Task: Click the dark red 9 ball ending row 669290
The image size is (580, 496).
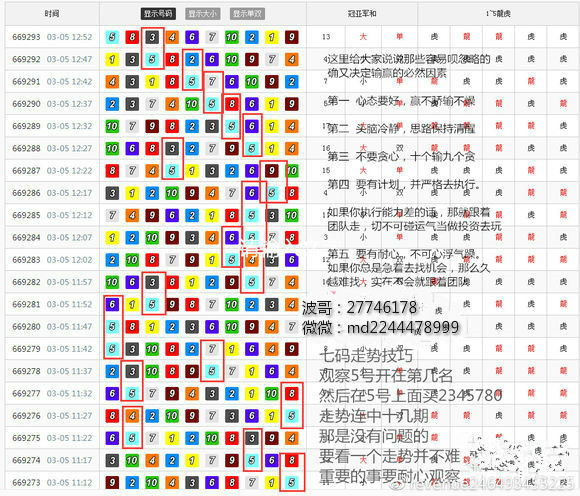Action: tap(291, 104)
